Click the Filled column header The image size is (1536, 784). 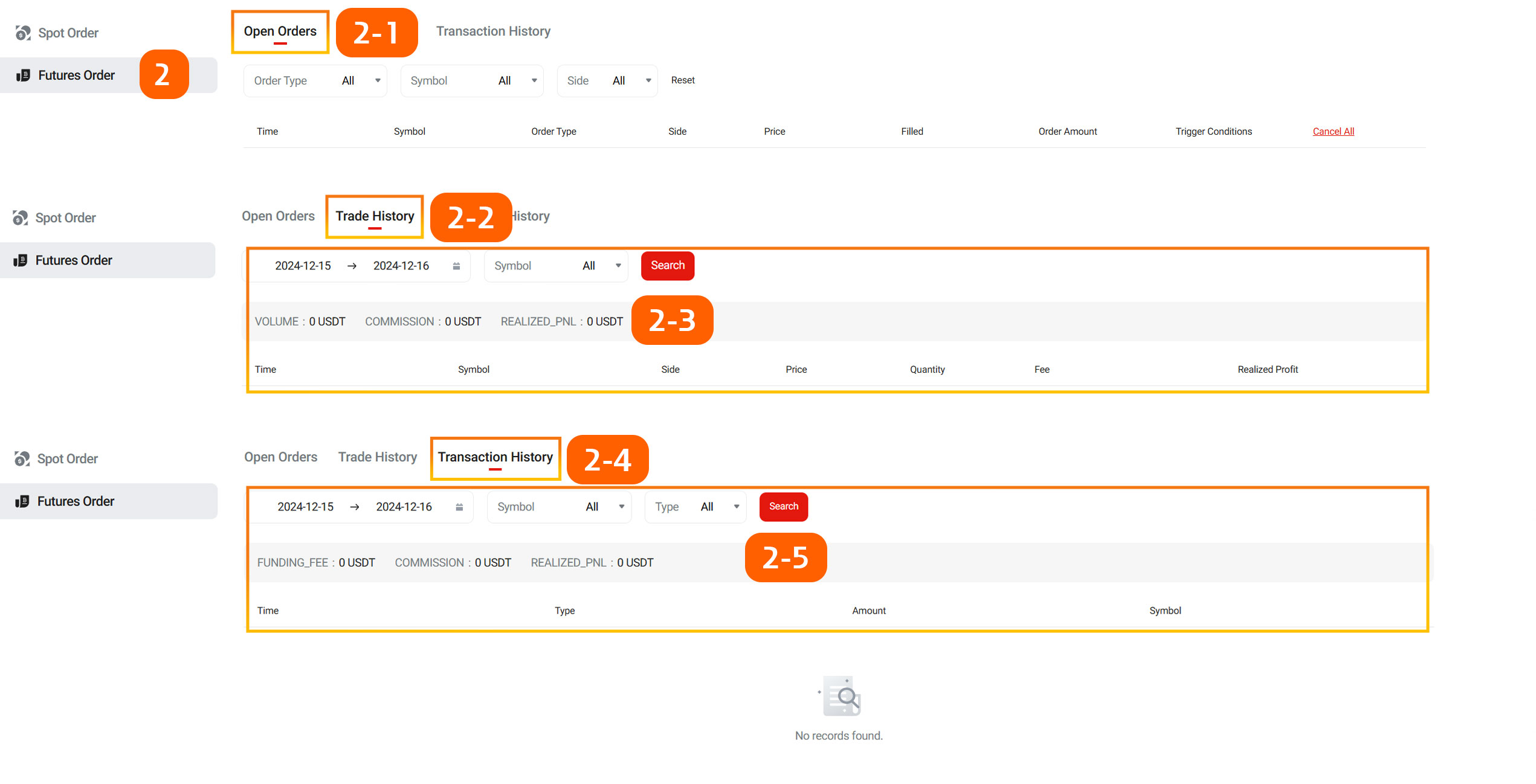click(x=912, y=132)
